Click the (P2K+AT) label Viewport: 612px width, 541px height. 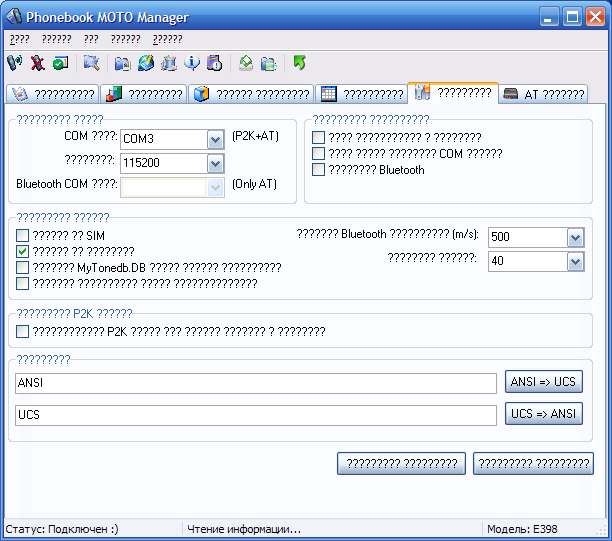[x=256, y=136]
